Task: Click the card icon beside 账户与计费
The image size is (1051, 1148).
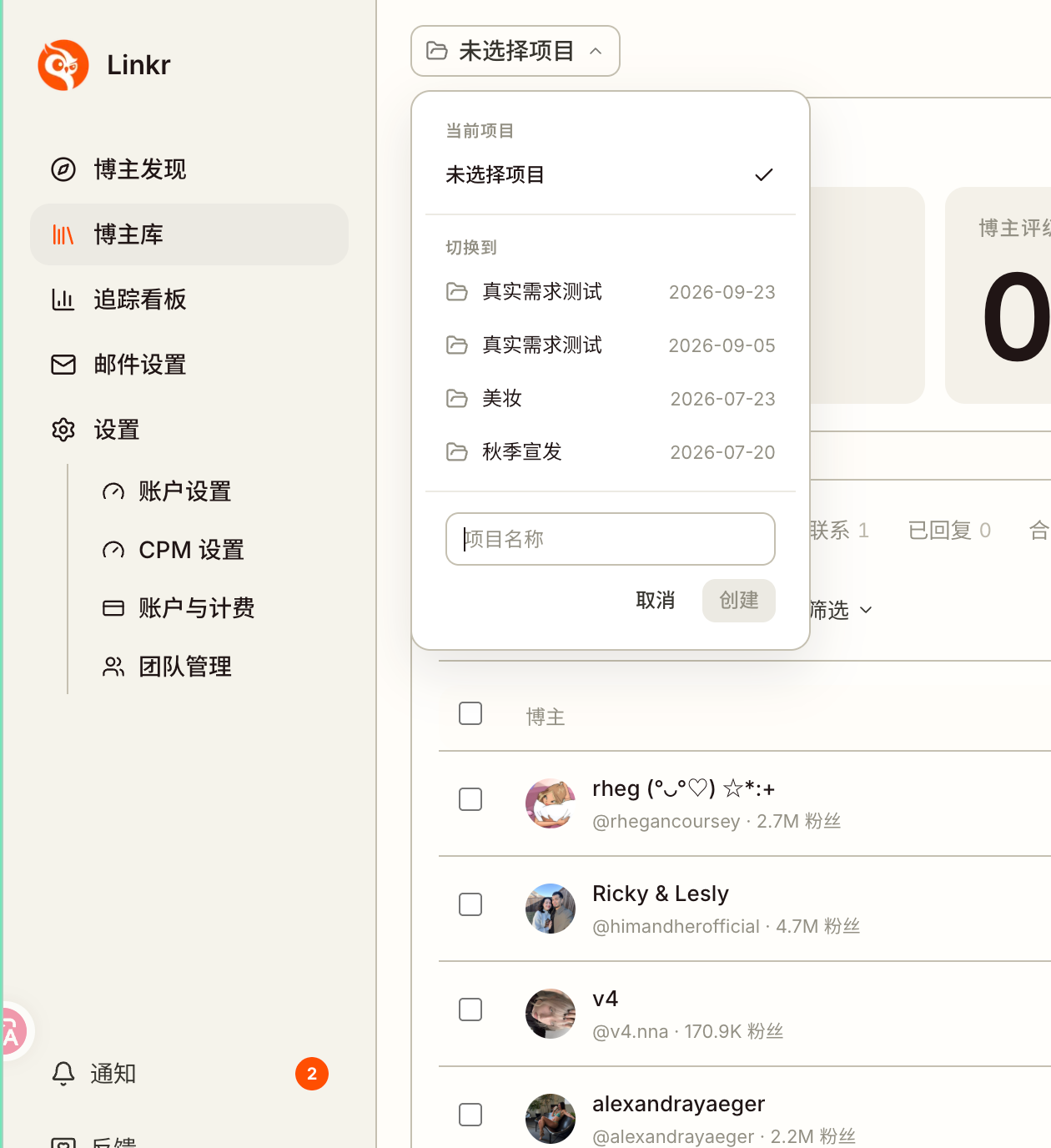Action: coord(113,608)
